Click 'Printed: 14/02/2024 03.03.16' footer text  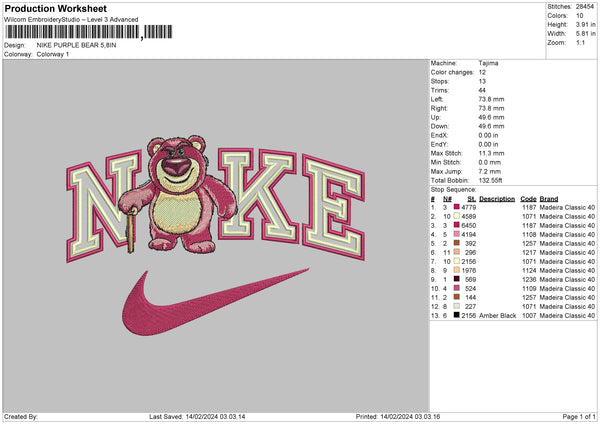coord(398,416)
